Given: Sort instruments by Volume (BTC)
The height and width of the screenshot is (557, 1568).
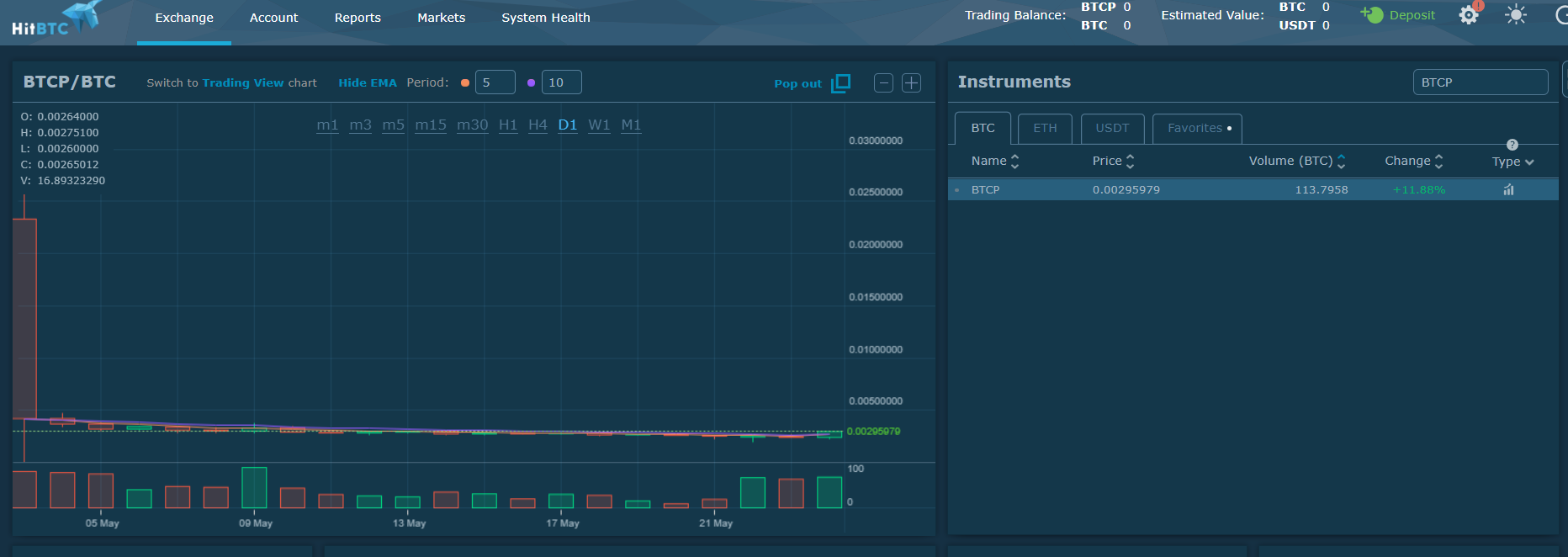Looking at the screenshot, I should 1297,161.
